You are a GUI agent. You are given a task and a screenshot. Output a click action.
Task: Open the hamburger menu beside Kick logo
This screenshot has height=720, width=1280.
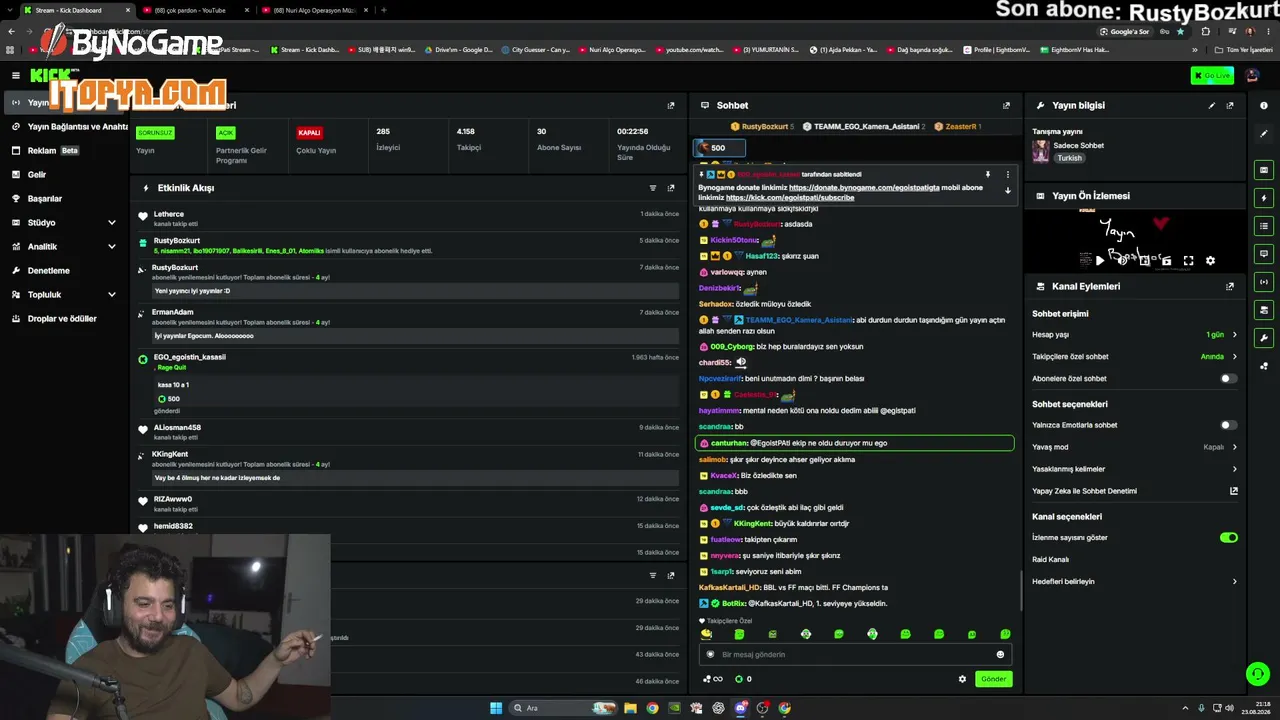pos(15,75)
